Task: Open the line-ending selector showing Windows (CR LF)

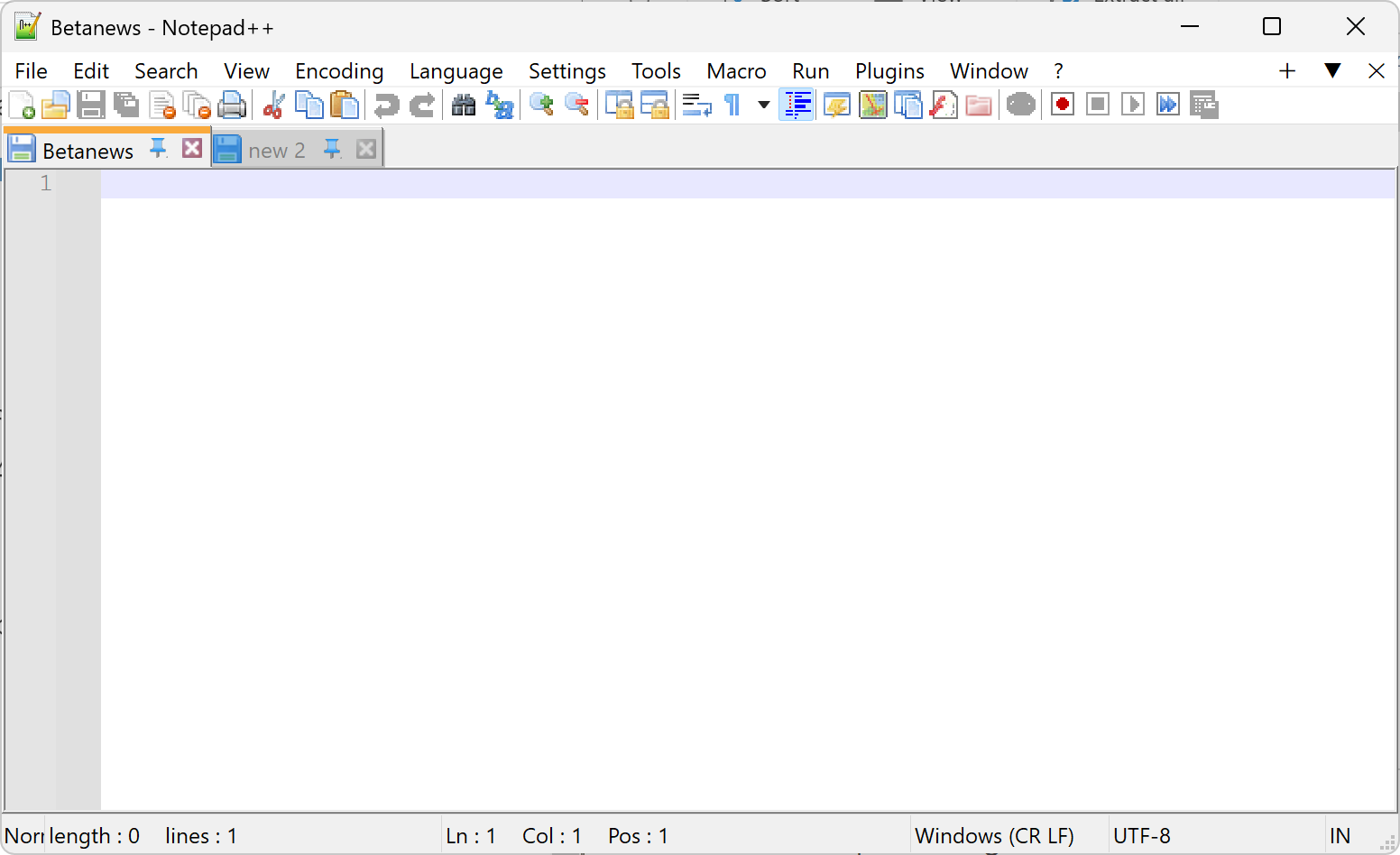Action: coord(994,836)
